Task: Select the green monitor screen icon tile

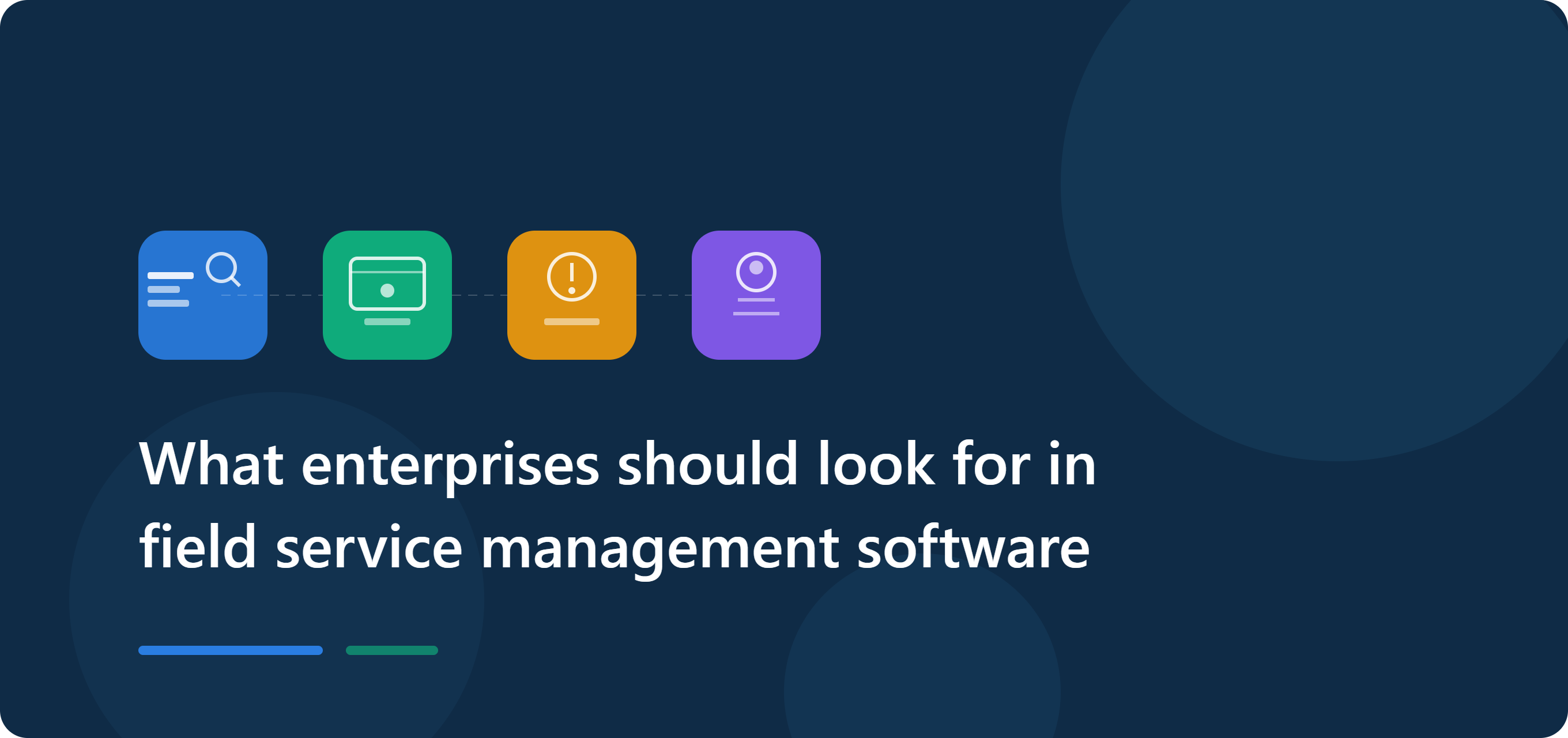Action: pyautogui.click(x=387, y=295)
